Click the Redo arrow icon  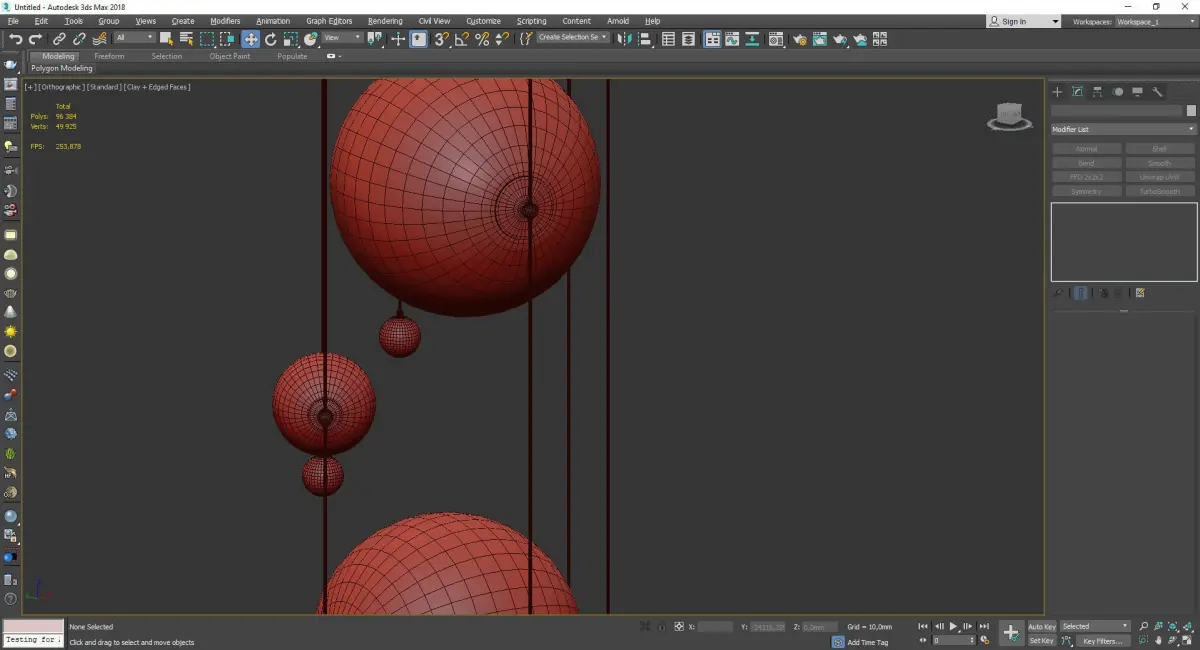click(35, 39)
